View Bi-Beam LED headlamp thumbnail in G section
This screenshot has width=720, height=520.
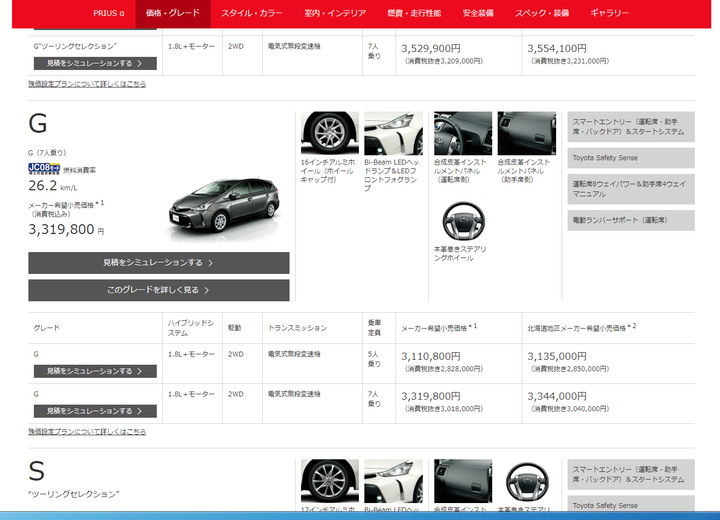point(394,133)
